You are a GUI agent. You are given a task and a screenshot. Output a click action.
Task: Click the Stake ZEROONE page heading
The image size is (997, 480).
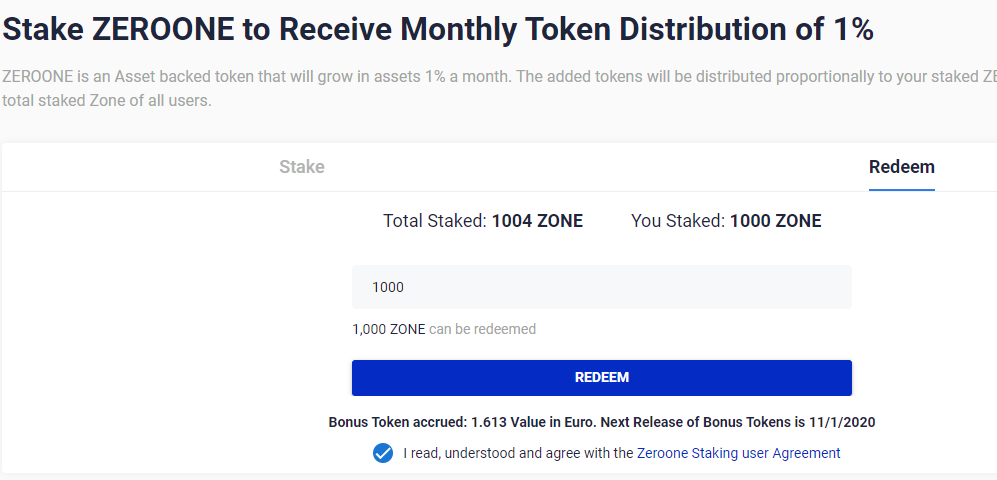[437, 29]
